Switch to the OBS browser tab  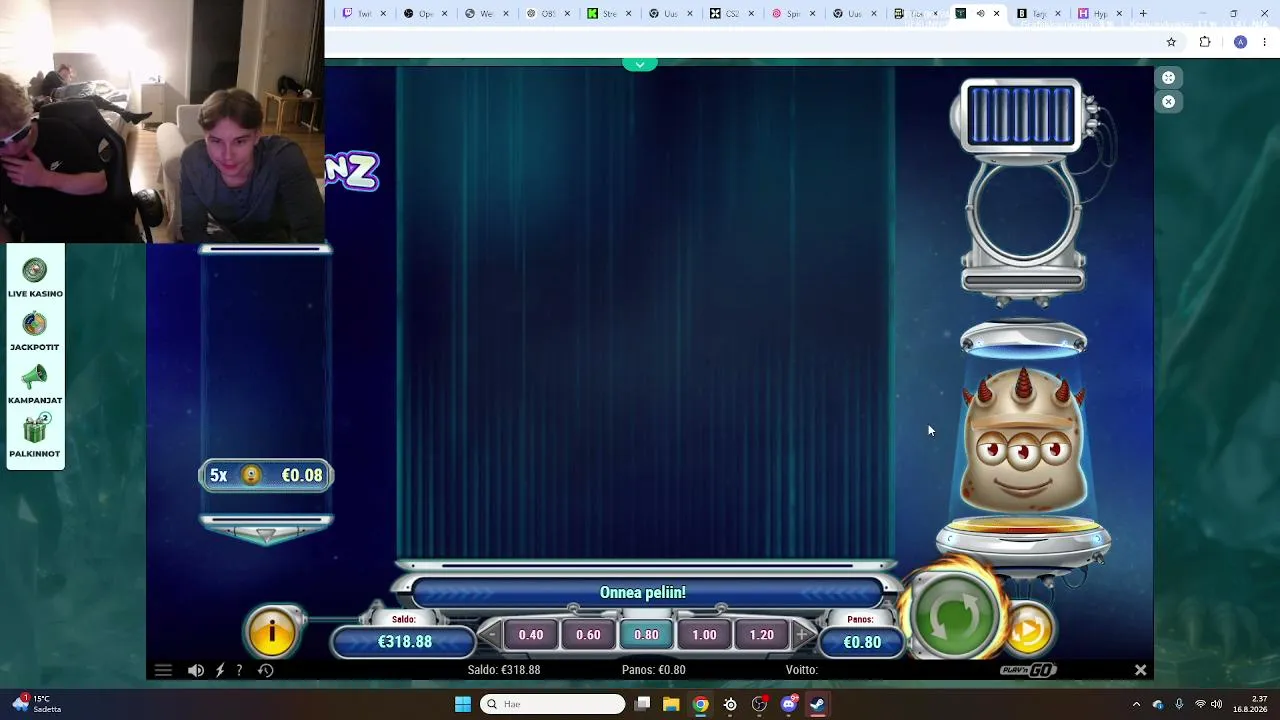point(549,14)
